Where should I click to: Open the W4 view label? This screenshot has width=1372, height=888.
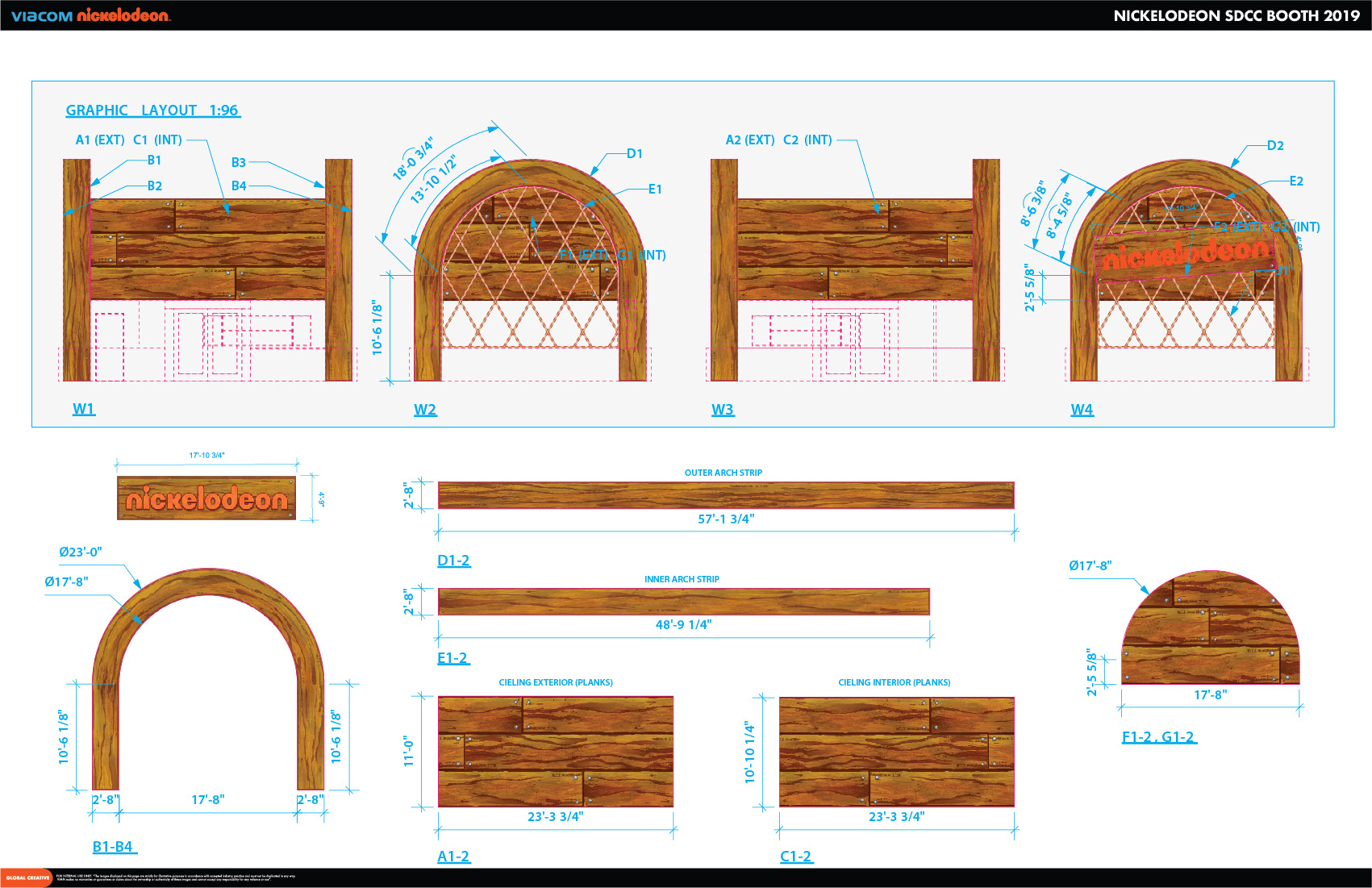coord(1082,410)
